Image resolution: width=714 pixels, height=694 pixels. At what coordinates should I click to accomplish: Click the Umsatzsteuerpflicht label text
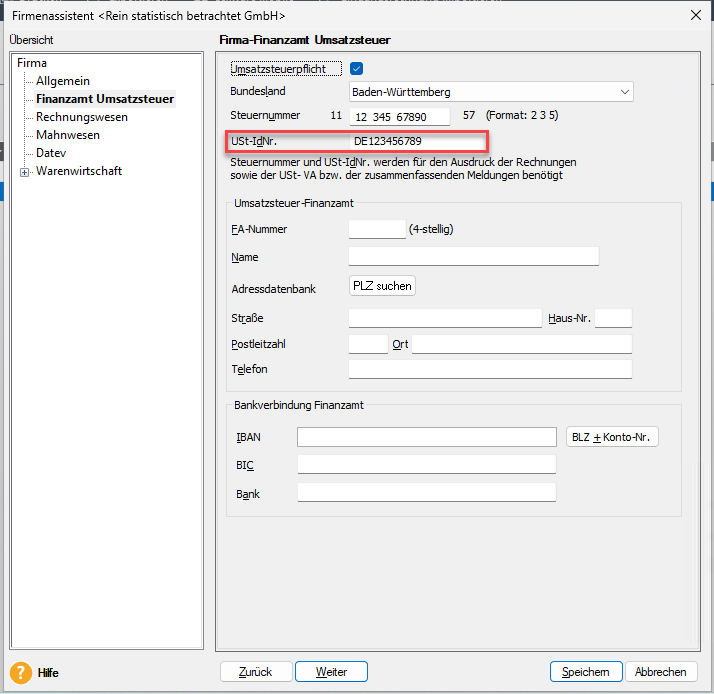point(278,69)
